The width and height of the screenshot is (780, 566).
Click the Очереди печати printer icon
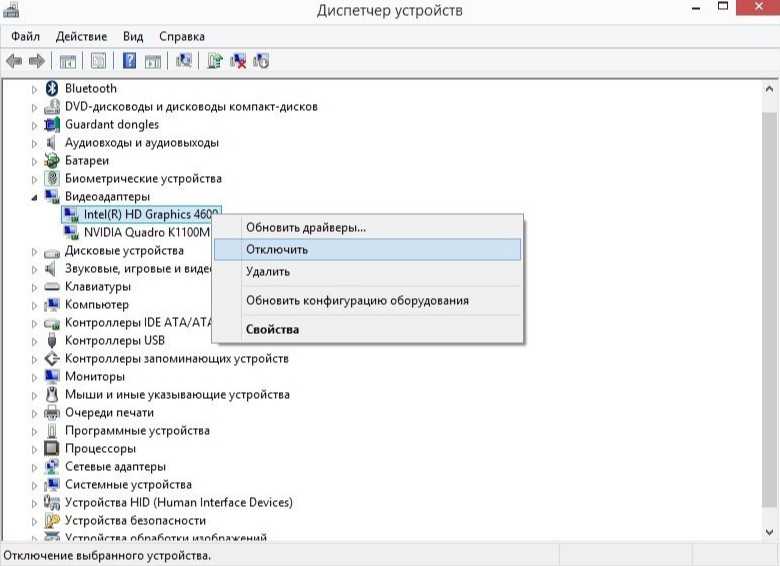point(52,413)
